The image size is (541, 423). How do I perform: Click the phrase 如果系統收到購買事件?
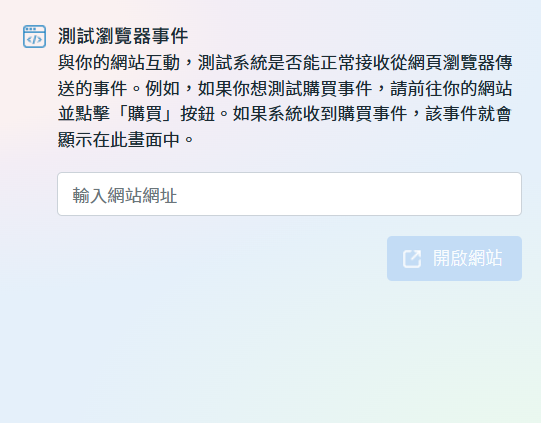pyautogui.click(x=320, y=114)
